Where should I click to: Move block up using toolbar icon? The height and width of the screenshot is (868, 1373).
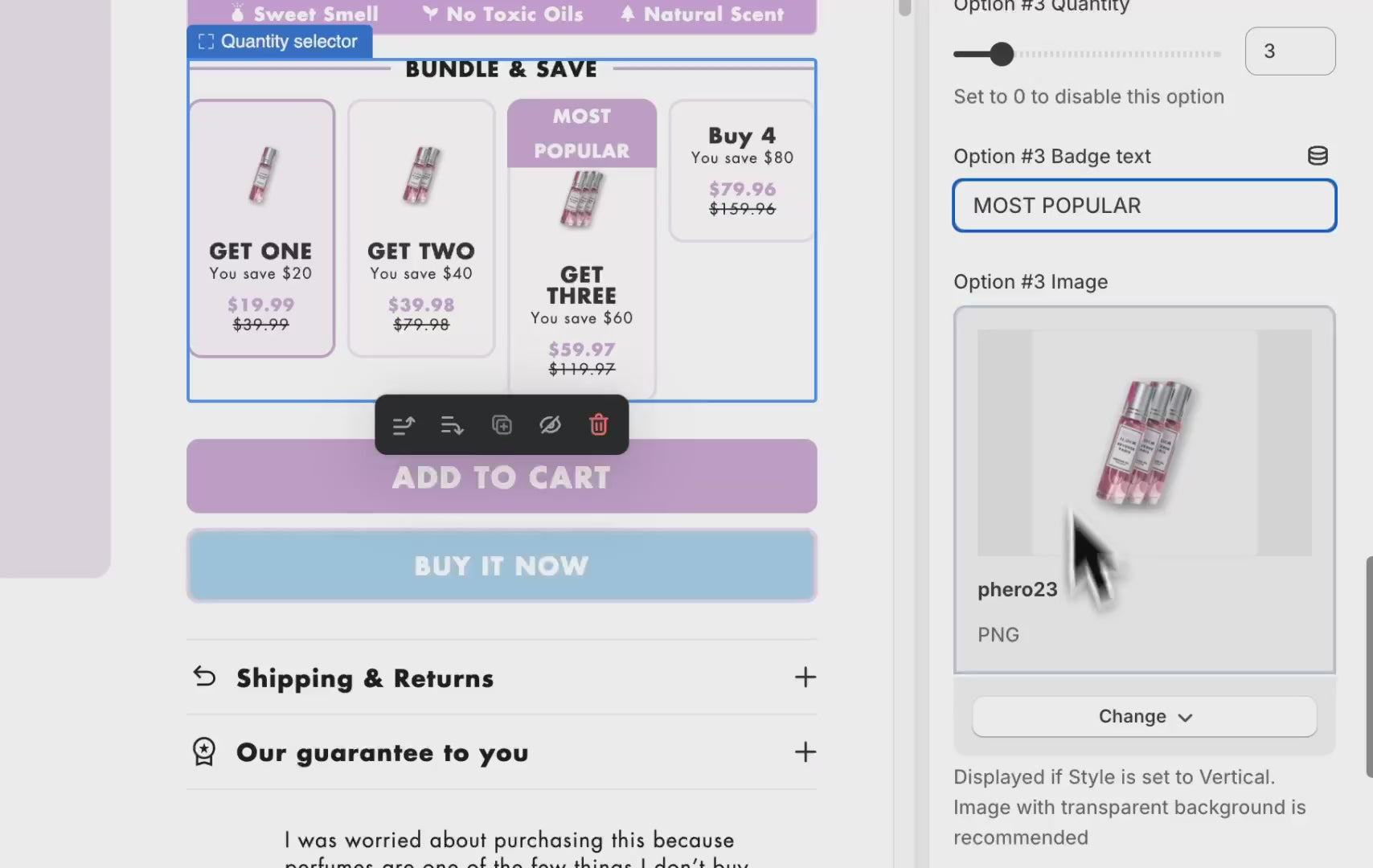click(404, 425)
